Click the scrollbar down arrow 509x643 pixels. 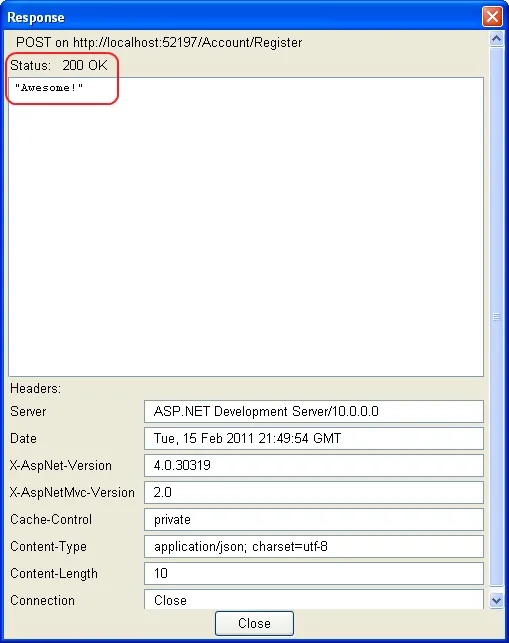point(496,600)
